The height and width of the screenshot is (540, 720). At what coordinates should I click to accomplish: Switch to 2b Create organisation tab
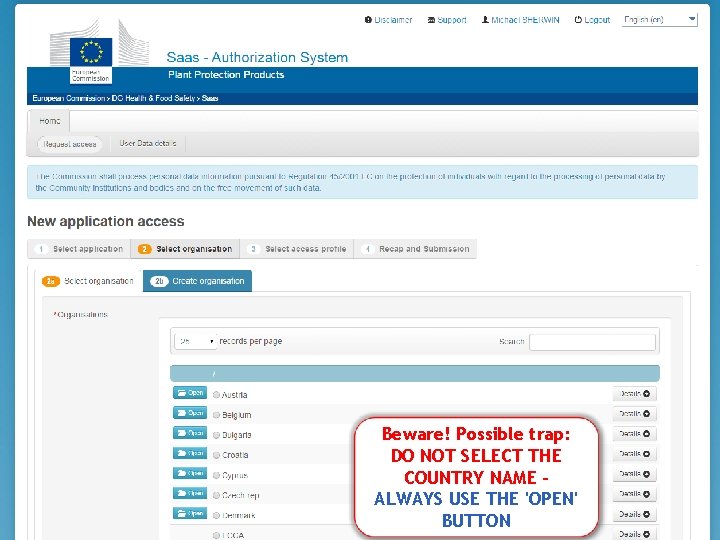pos(197,281)
